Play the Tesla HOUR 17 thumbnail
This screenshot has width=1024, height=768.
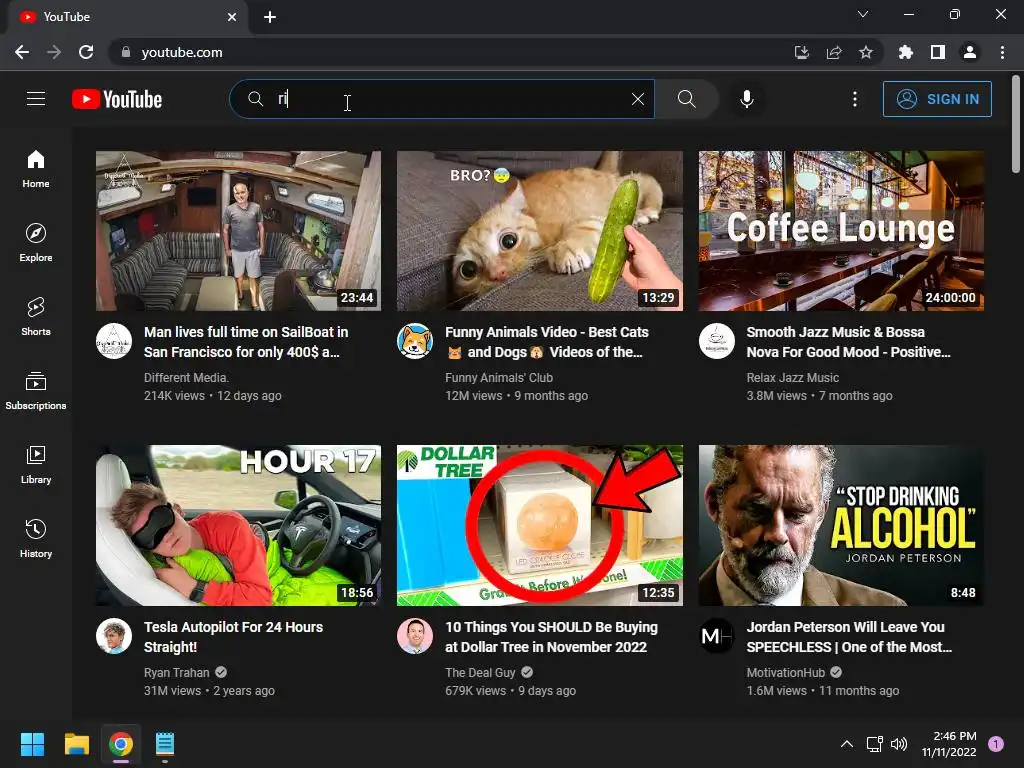coord(238,526)
